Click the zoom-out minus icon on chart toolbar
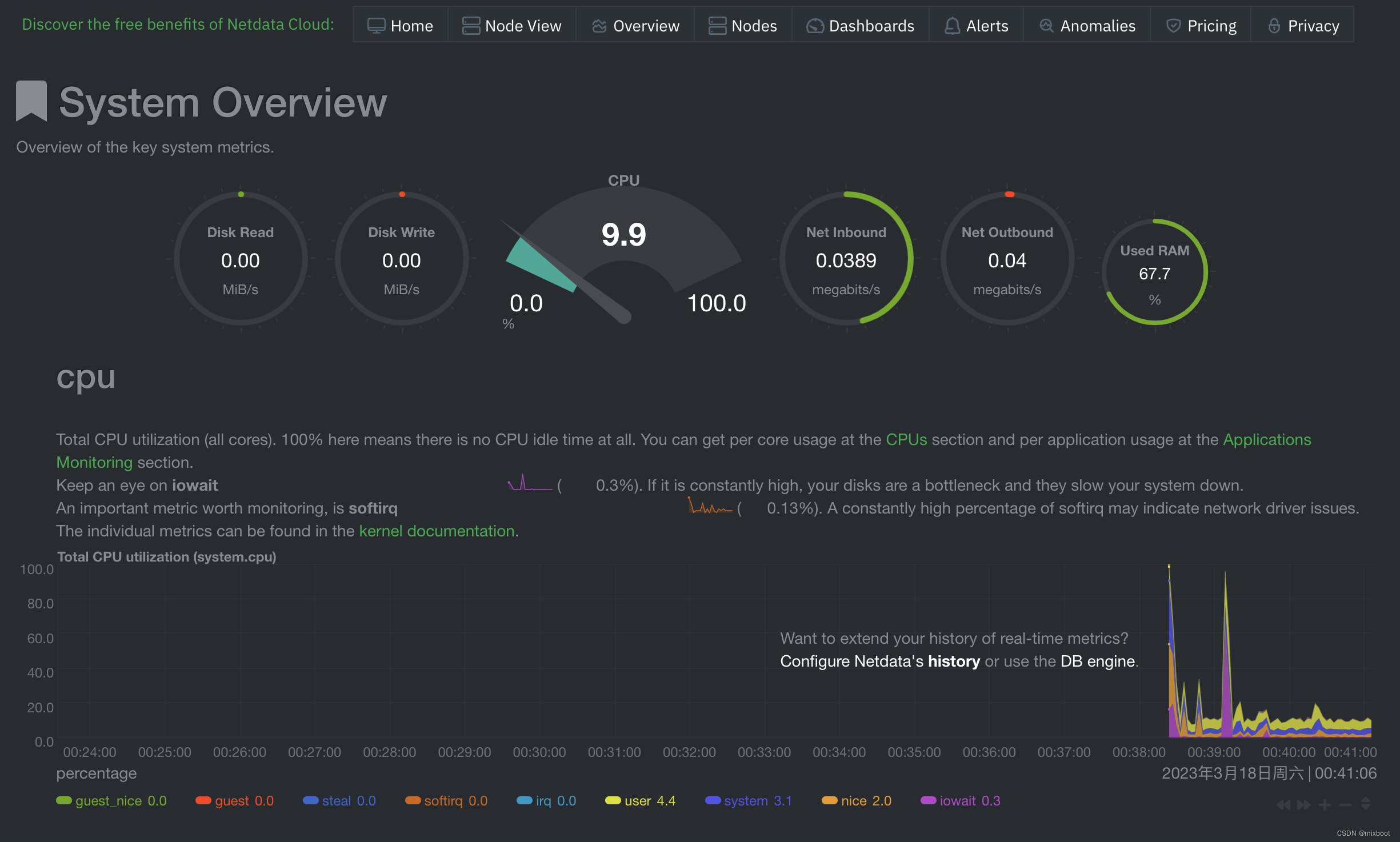Screen dimensions: 1400x842 tap(1345, 804)
